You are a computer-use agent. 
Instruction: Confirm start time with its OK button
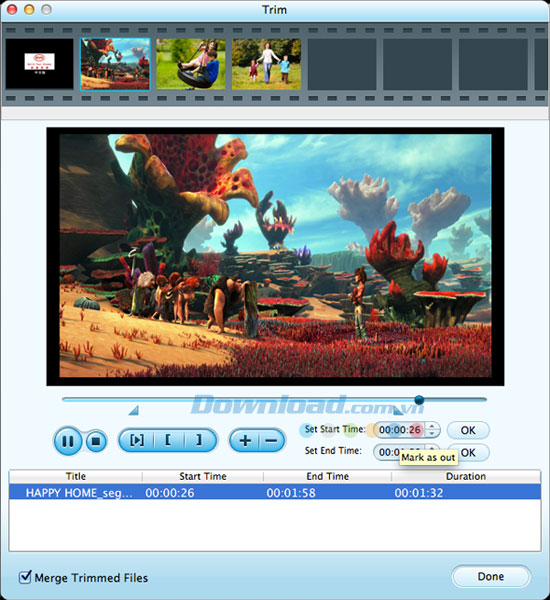tap(468, 430)
